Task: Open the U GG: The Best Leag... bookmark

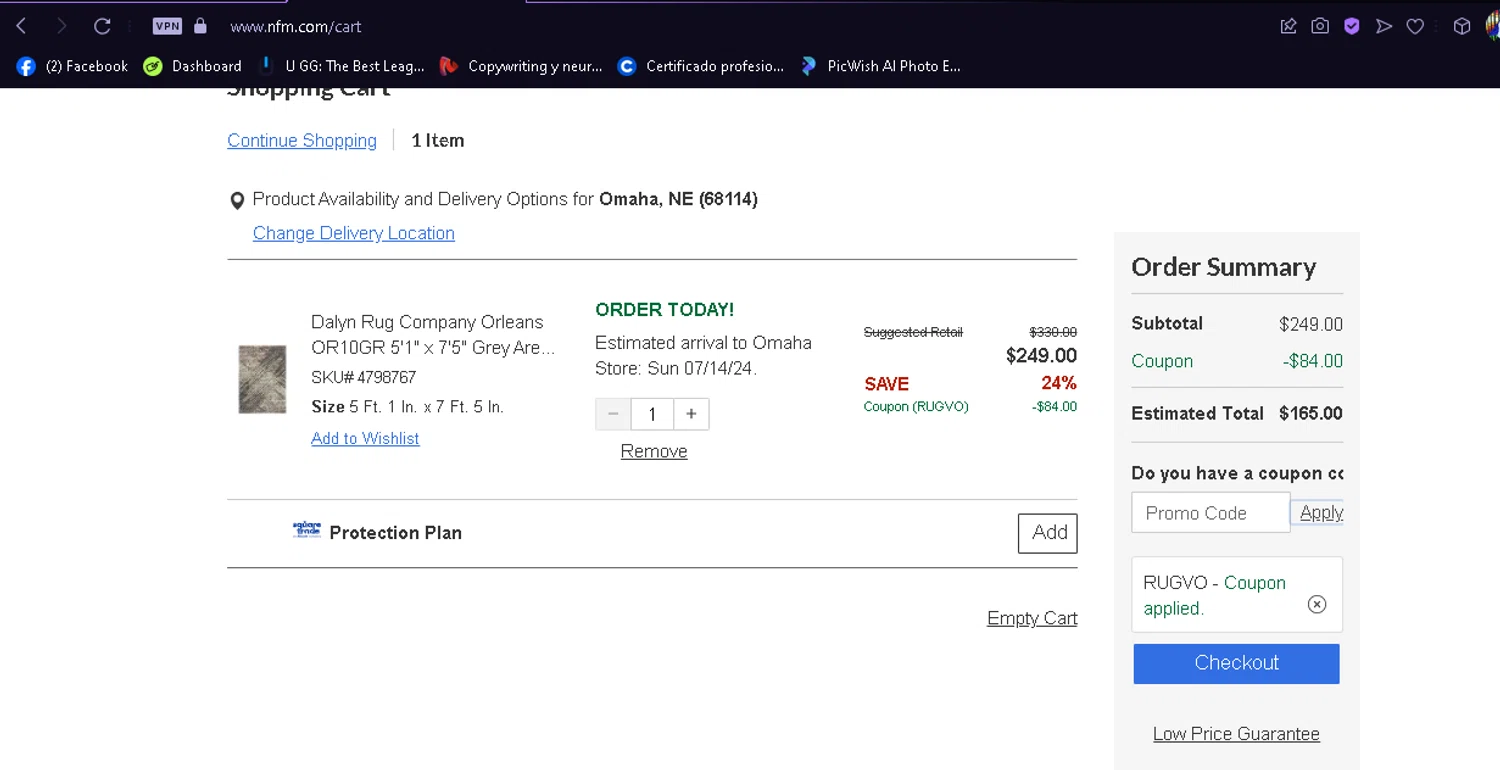Action: (x=341, y=66)
